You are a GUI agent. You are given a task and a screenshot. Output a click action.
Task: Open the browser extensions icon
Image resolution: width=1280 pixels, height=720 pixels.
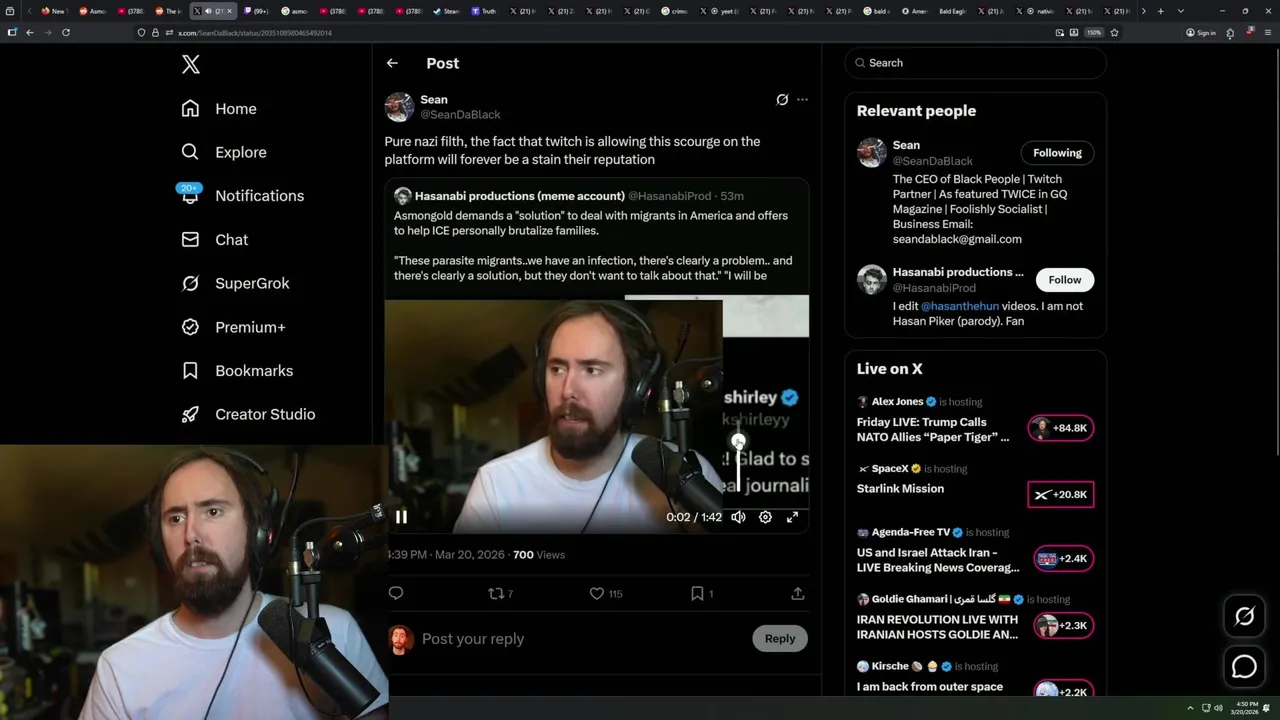click(1230, 32)
